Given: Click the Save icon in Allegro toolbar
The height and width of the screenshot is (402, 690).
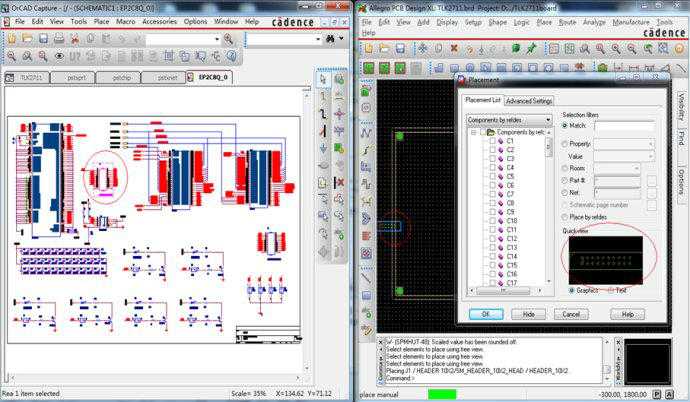Looking at the screenshot, I should 401,49.
